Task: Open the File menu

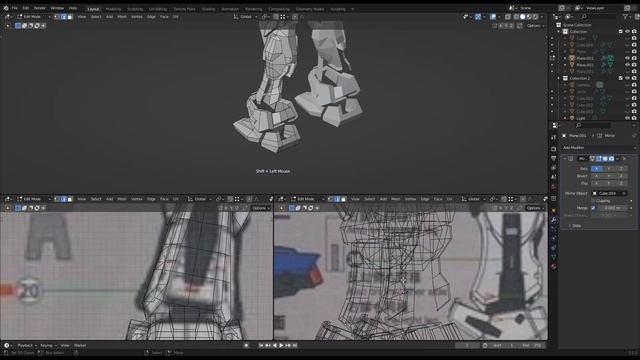Action: [x=15, y=8]
